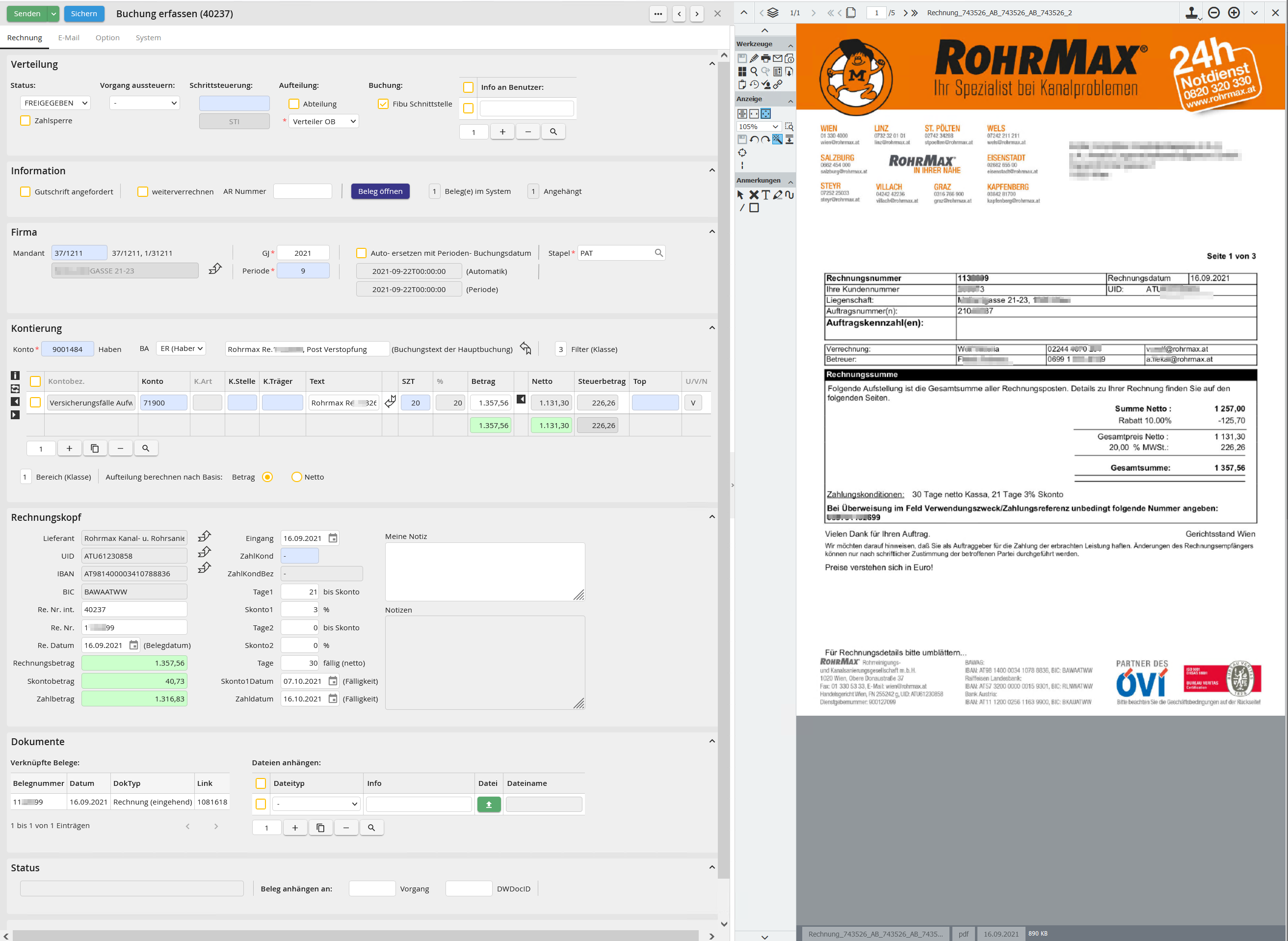Rotate the document right with the clockwise arrow
This screenshot has width=1288, height=941.
tap(765, 139)
